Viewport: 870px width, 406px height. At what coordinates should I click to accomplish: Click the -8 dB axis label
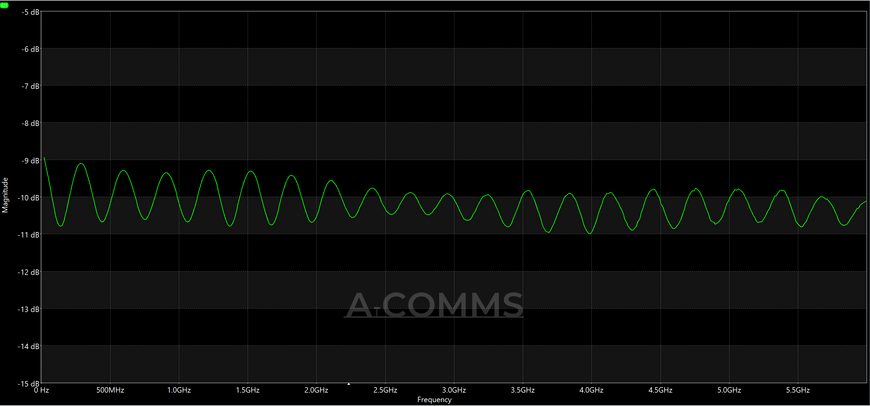pos(31,123)
